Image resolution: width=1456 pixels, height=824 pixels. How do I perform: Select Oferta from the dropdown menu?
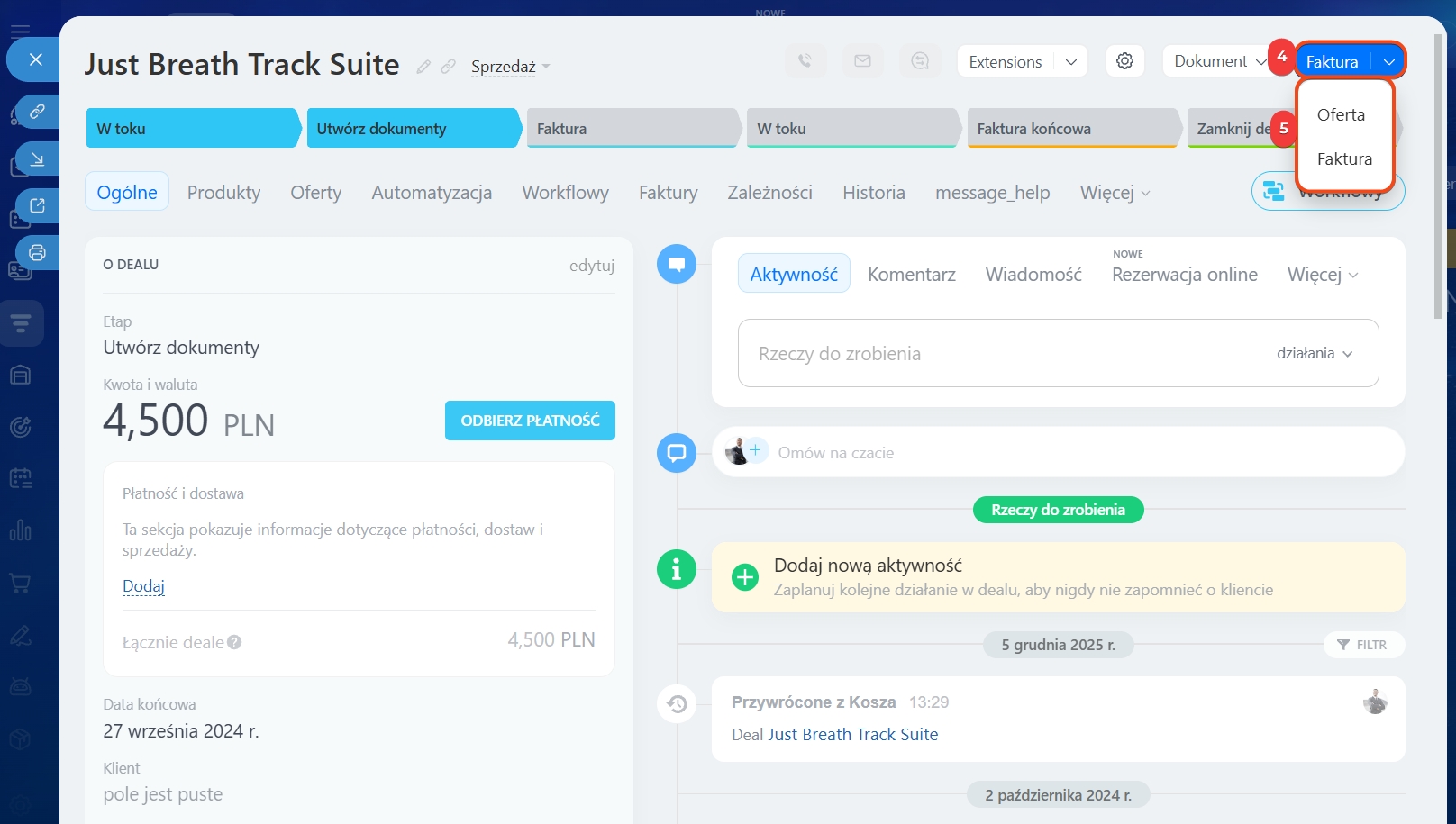1341,115
